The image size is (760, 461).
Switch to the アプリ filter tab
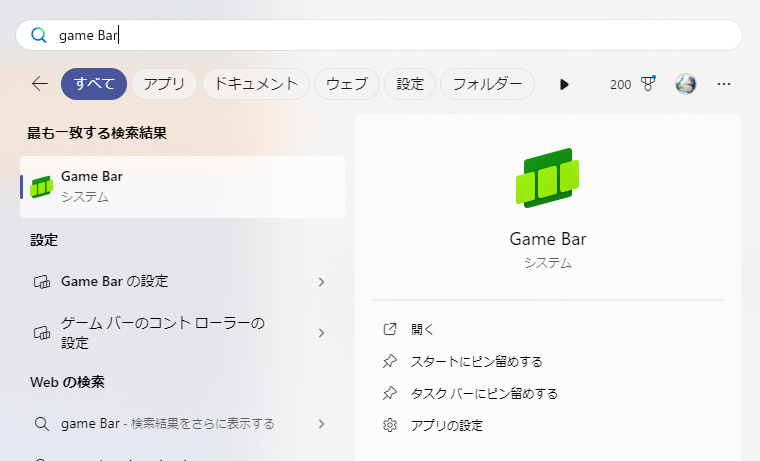tap(164, 84)
